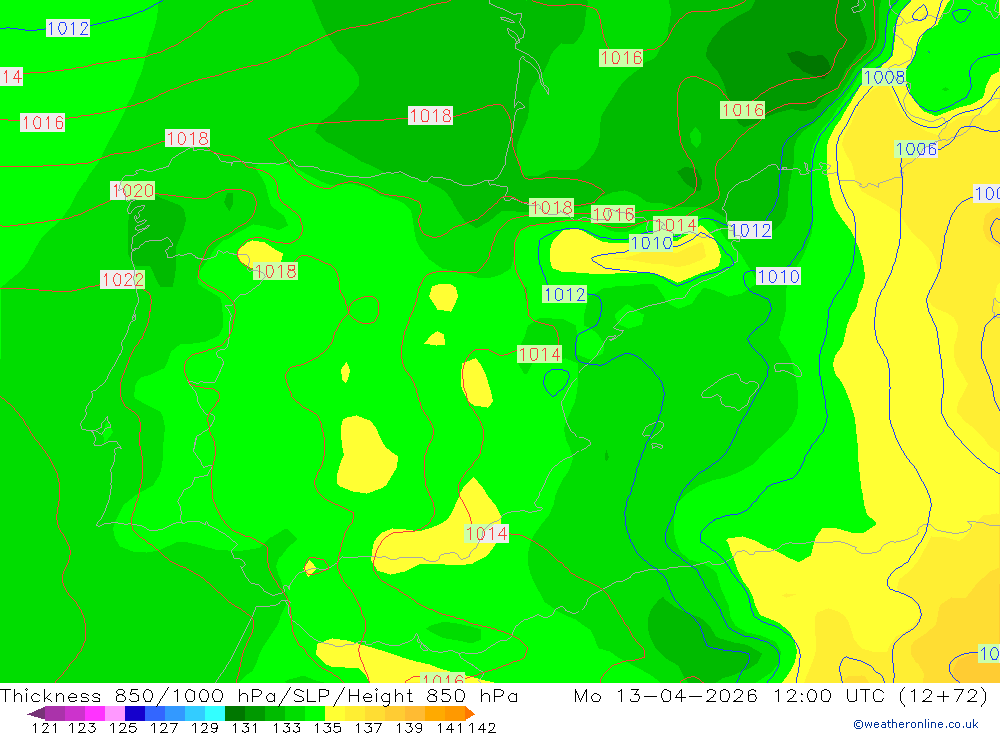
Task: Click the bright yellow legend swatch beside 135
Action: (x=335, y=713)
